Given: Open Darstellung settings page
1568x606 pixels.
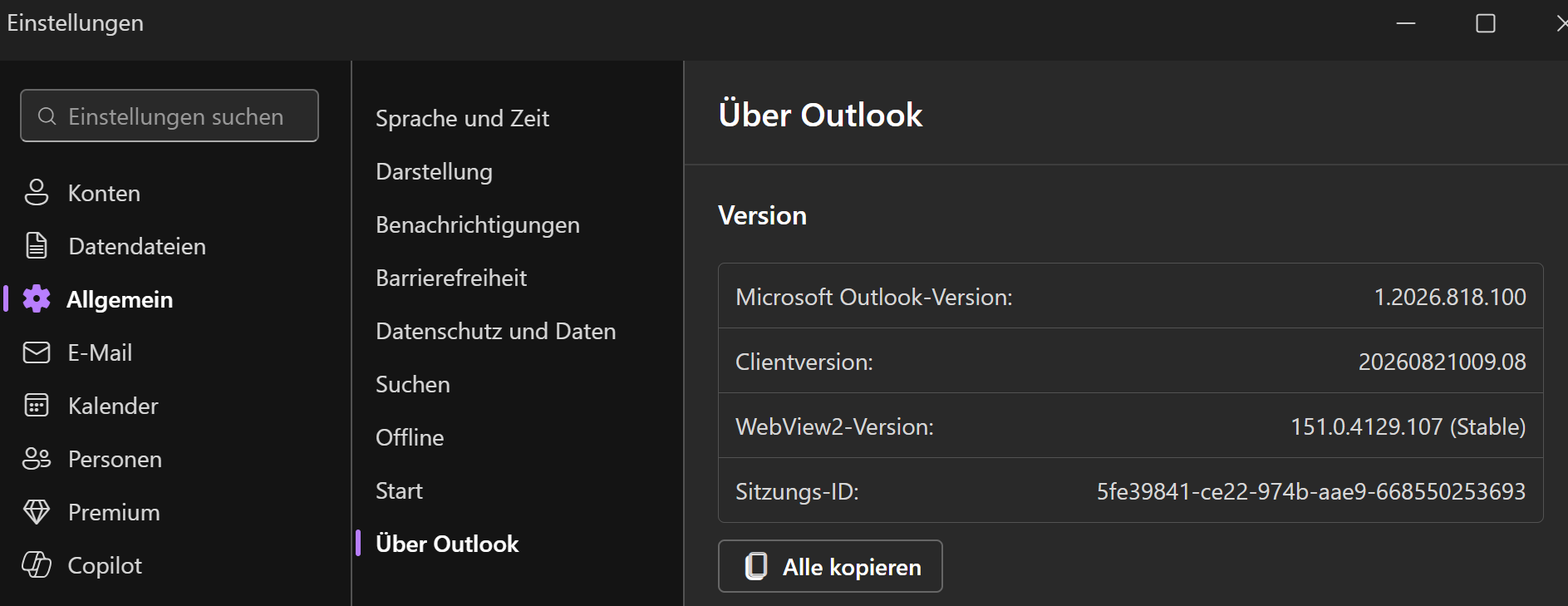Looking at the screenshot, I should click(434, 171).
